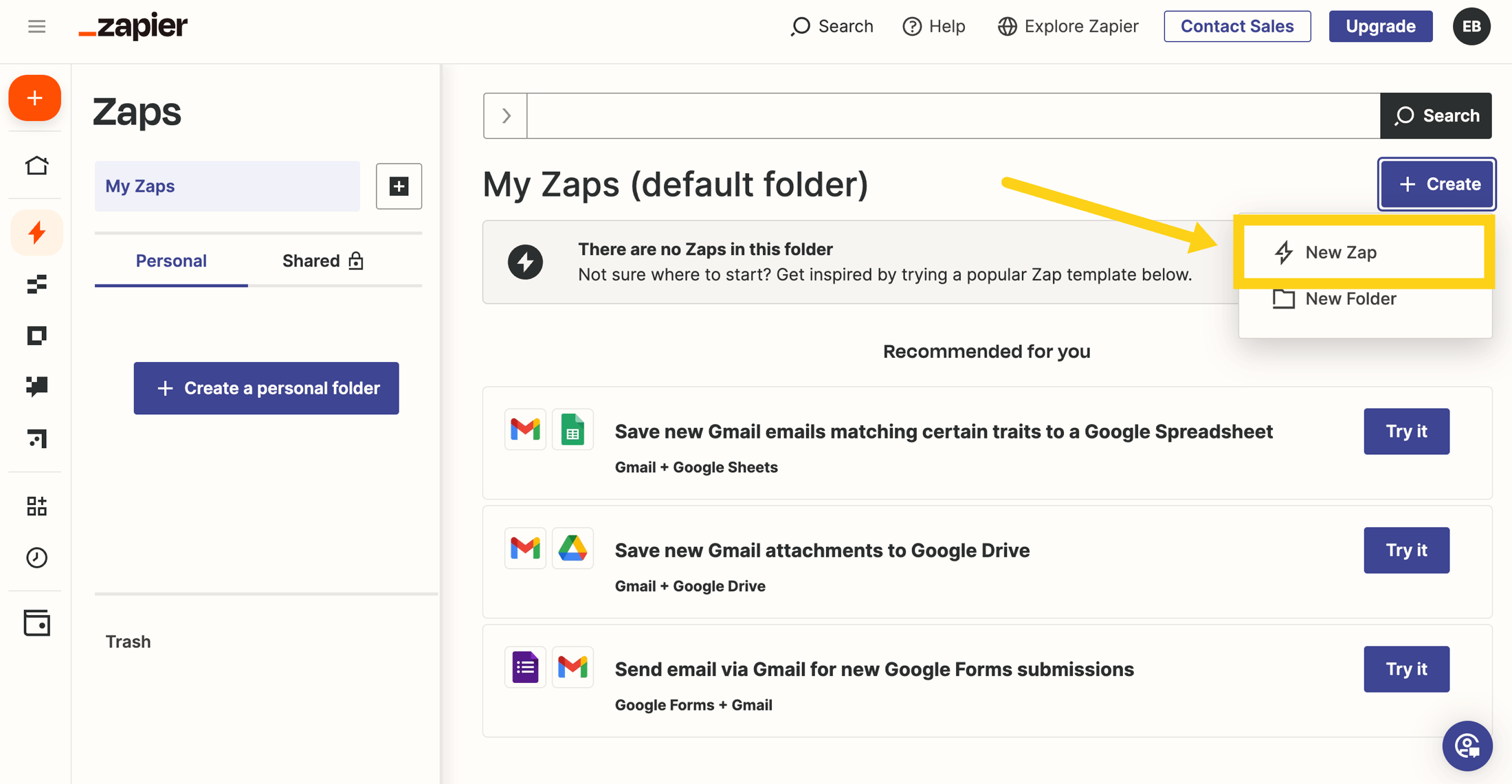Open the Tables icon in the sidebar
The height and width of the screenshot is (784, 1512).
(x=36, y=284)
